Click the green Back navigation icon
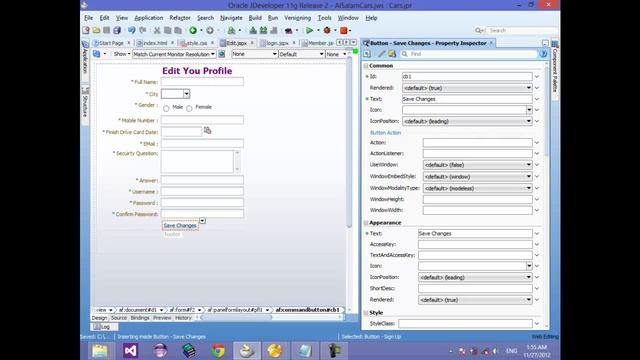 click(193, 30)
